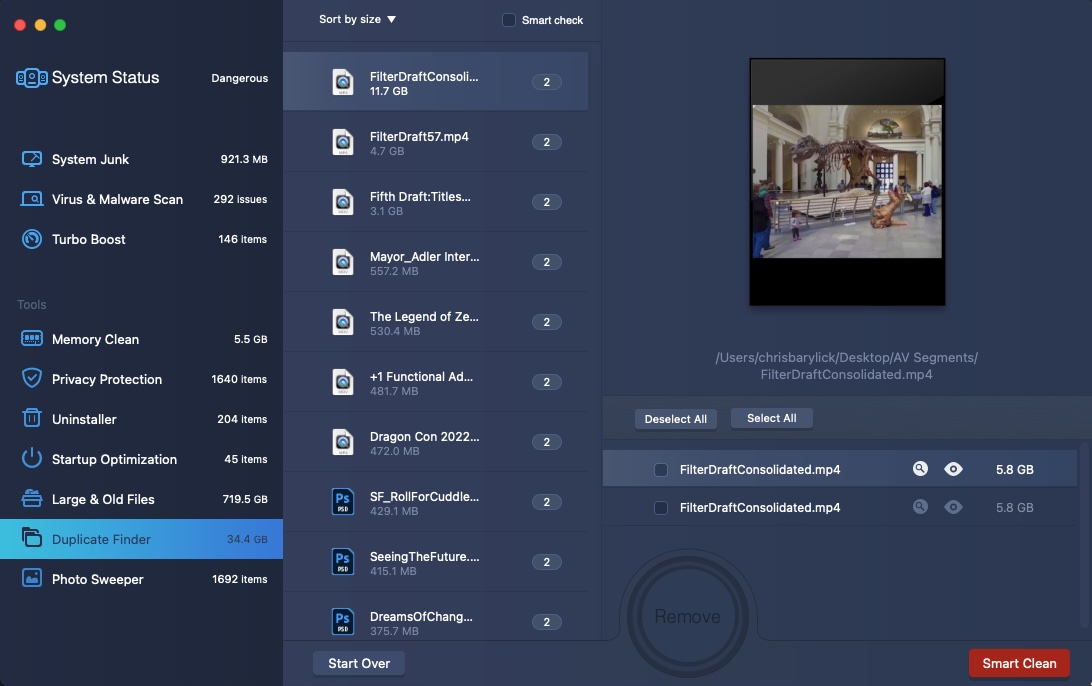Screen dimensions: 1092x686
Task: Preview second FilterDraftConsolidated.mp4 with eye icon
Action: coord(953,507)
